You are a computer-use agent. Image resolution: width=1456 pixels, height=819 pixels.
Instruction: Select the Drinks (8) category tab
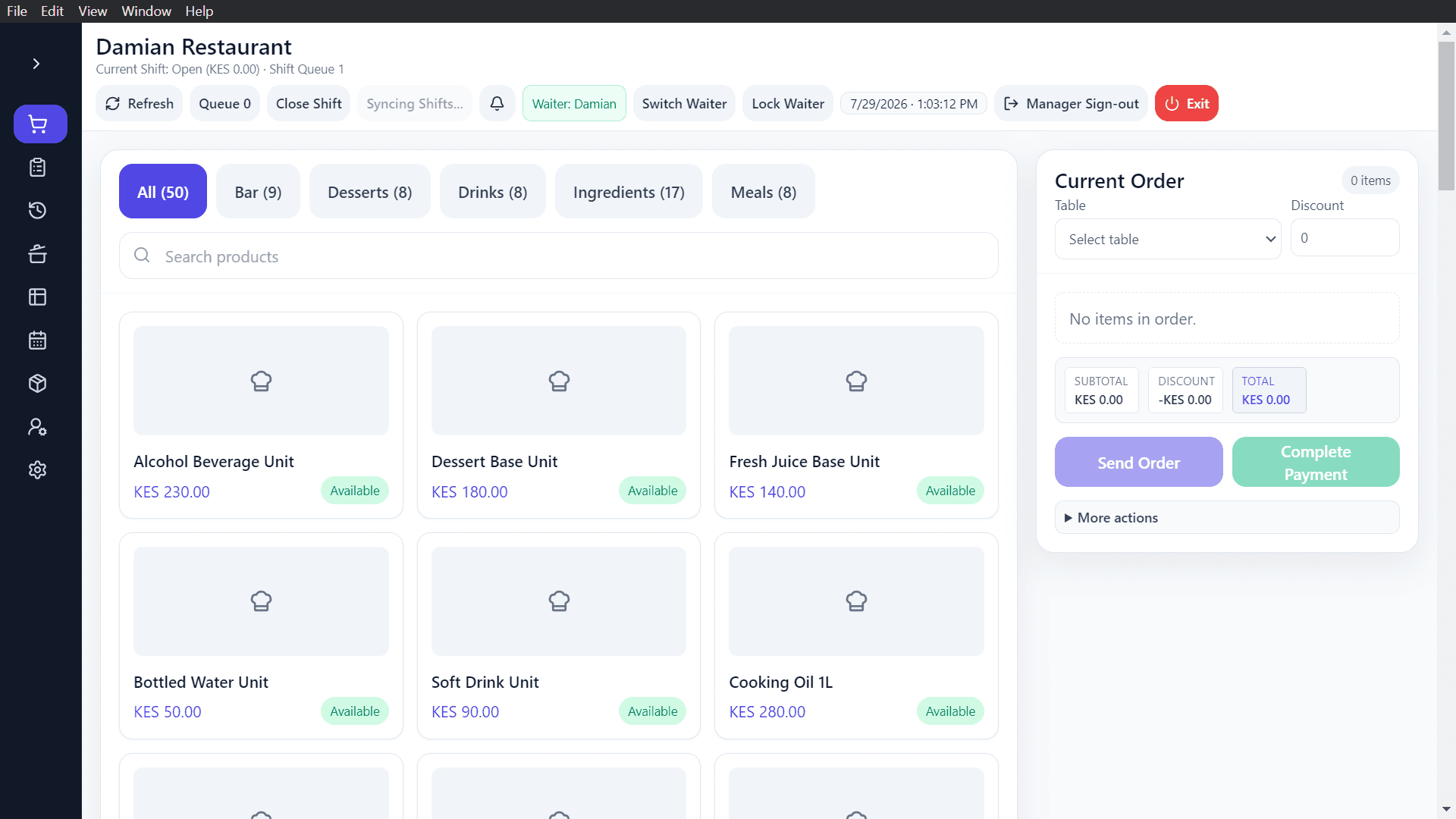coord(493,192)
